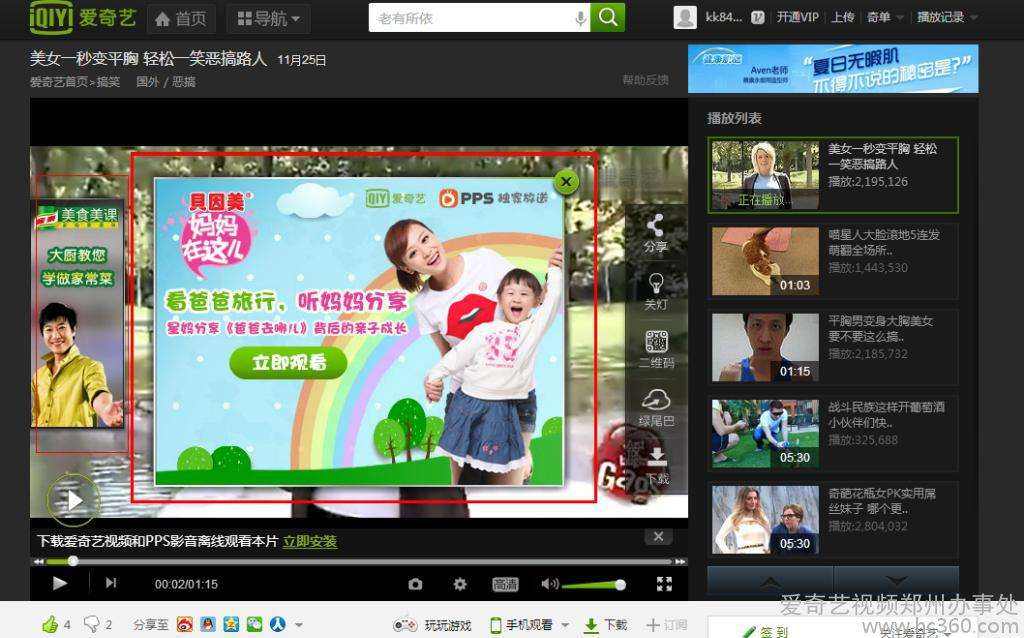This screenshot has height=638, width=1024.
Task: Expand the 导航 navigation dropdown
Action: coord(269,19)
